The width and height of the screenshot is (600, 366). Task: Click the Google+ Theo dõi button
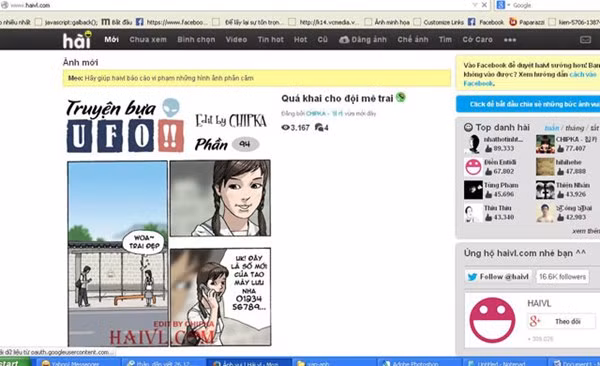[x=561, y=322]
